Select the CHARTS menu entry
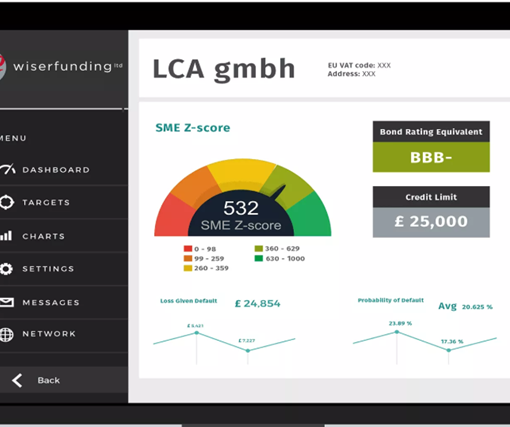The width and height of the screenshot is (510, 427). pyautogui.click(x=43, y=236)
